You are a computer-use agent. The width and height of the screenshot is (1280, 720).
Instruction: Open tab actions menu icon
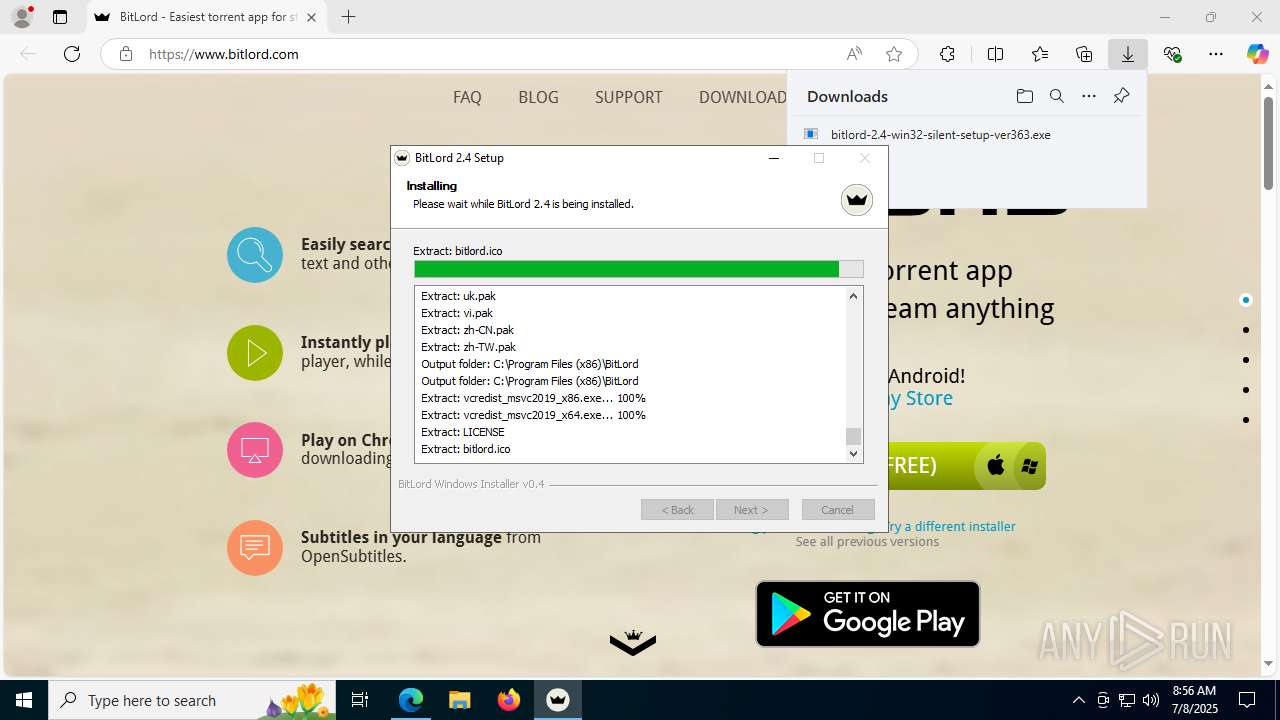(x=60, y=17)
